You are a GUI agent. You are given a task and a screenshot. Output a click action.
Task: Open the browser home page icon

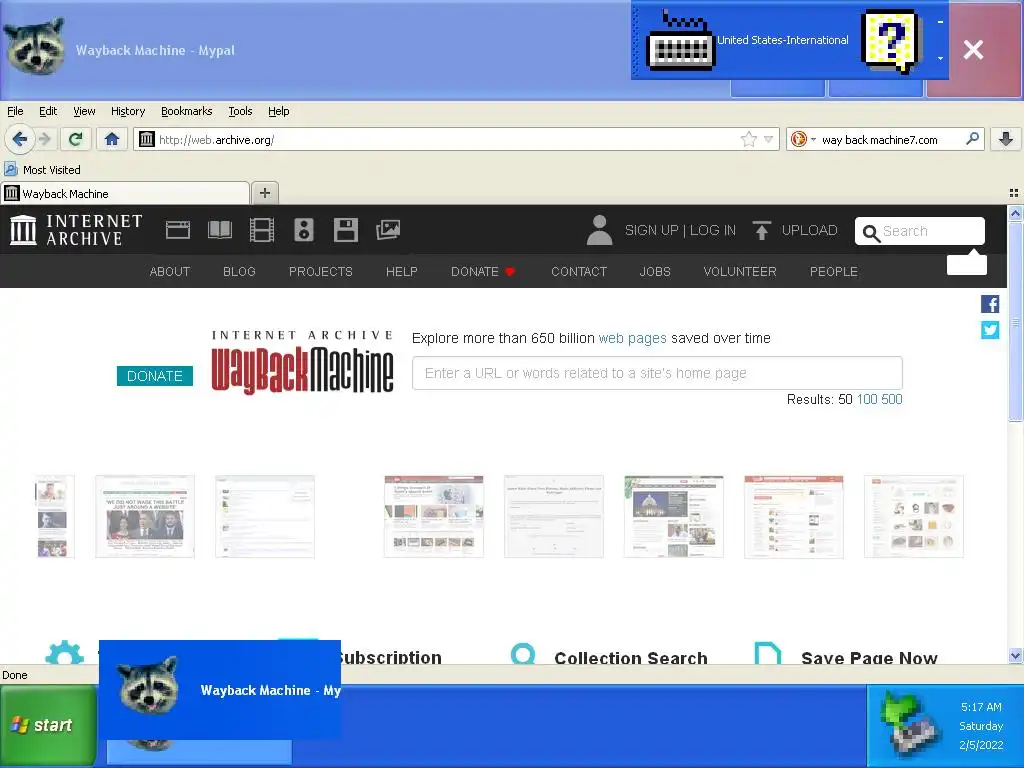click(x=112, y=139)
